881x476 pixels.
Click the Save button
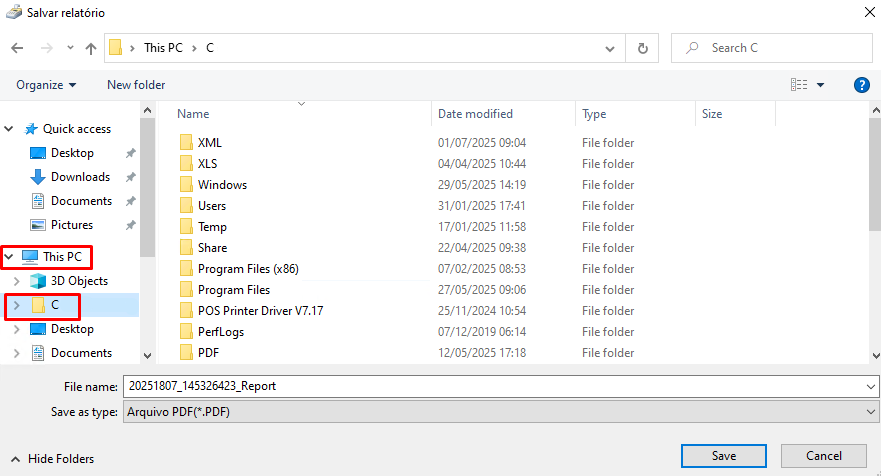point(724,456)
